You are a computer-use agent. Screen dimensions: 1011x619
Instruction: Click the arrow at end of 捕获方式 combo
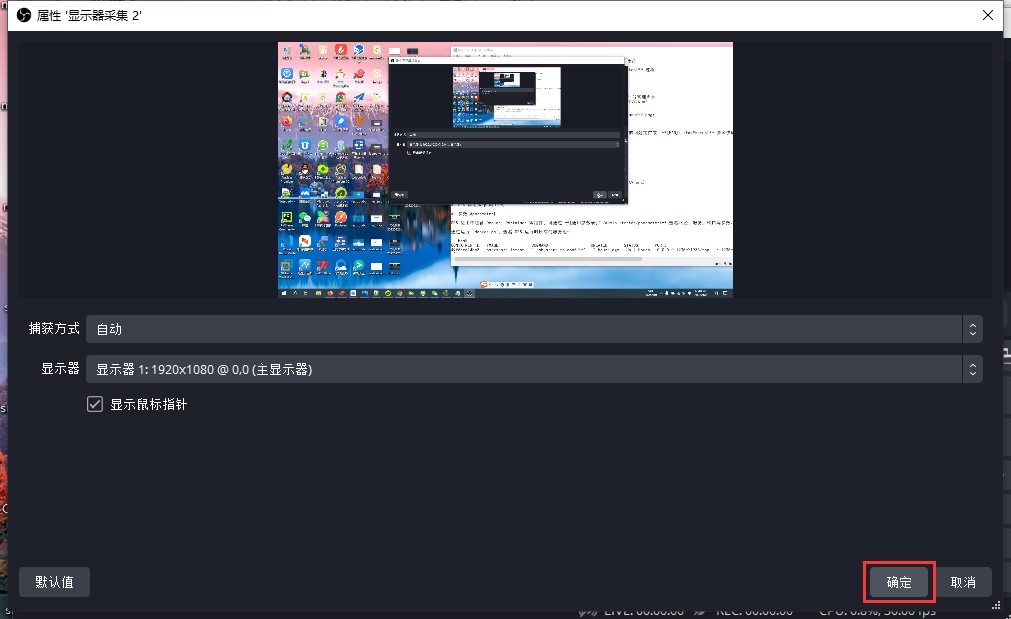[971, 329]
